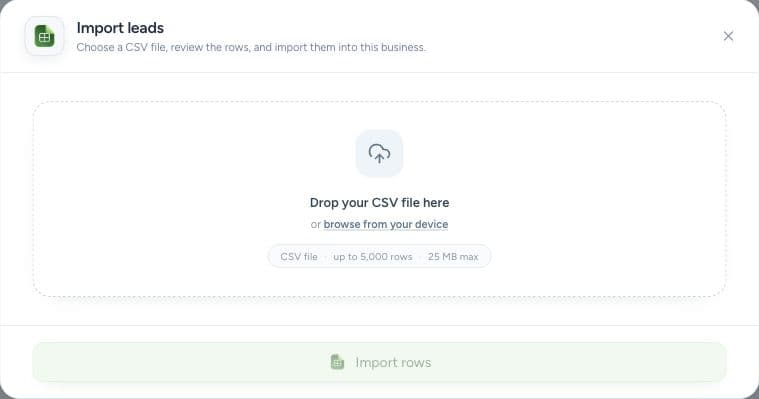Click the Choose a CSV file description text
759x399 pixels.
(251, 47)
